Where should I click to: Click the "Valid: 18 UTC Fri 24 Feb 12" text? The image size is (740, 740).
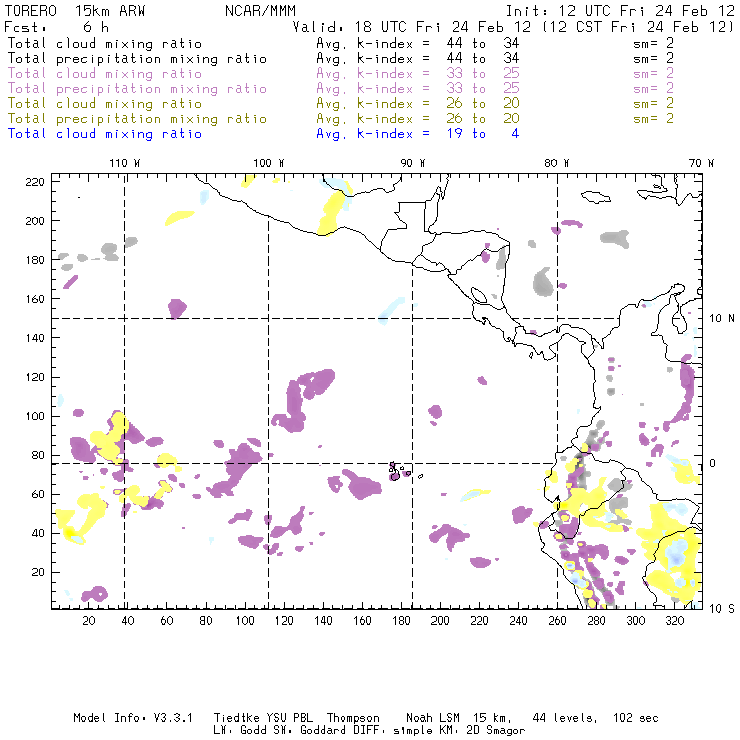pos(412,27)
